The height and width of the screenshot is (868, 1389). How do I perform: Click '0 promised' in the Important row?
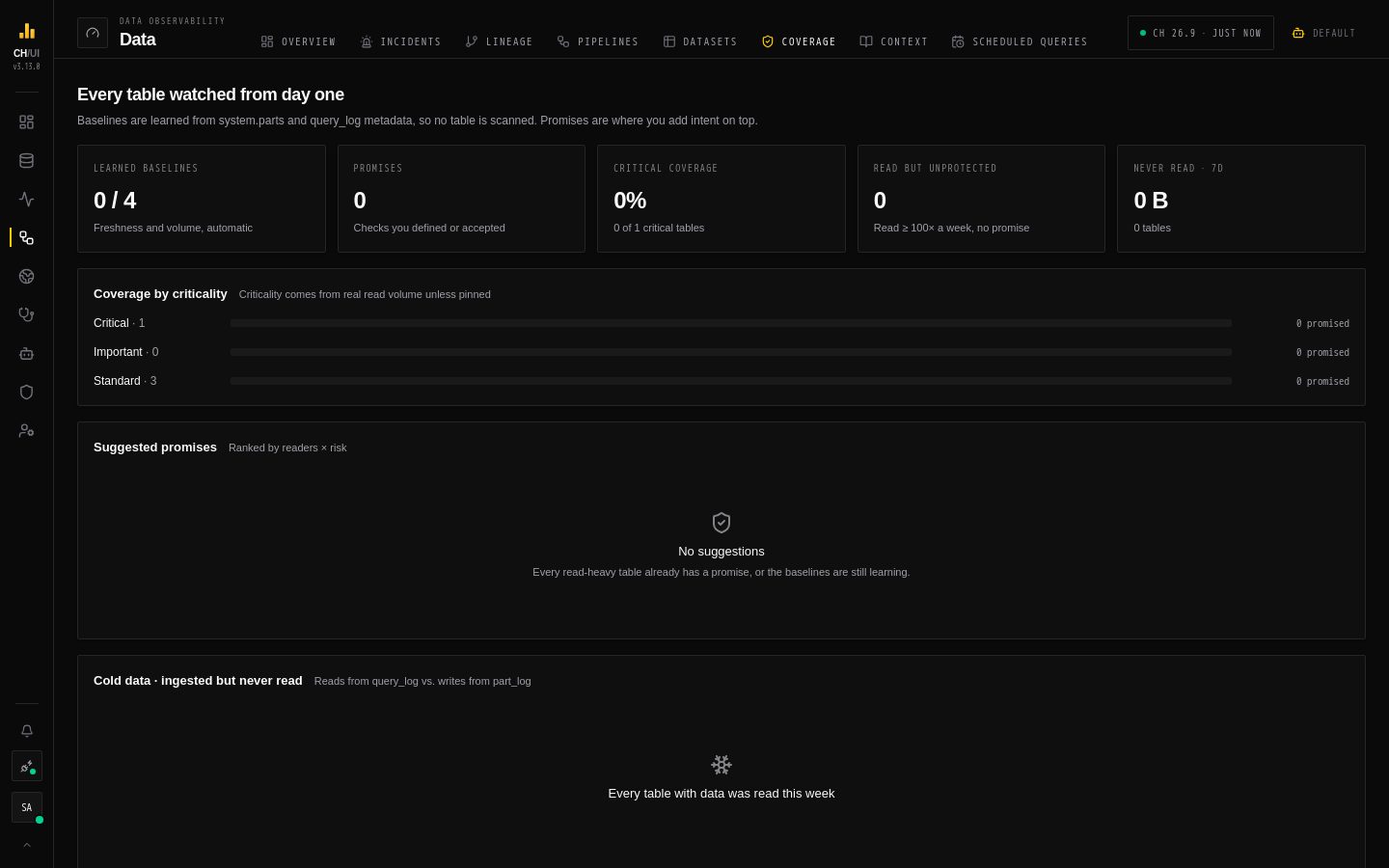pyautogui.click(x=1322, y=352)
